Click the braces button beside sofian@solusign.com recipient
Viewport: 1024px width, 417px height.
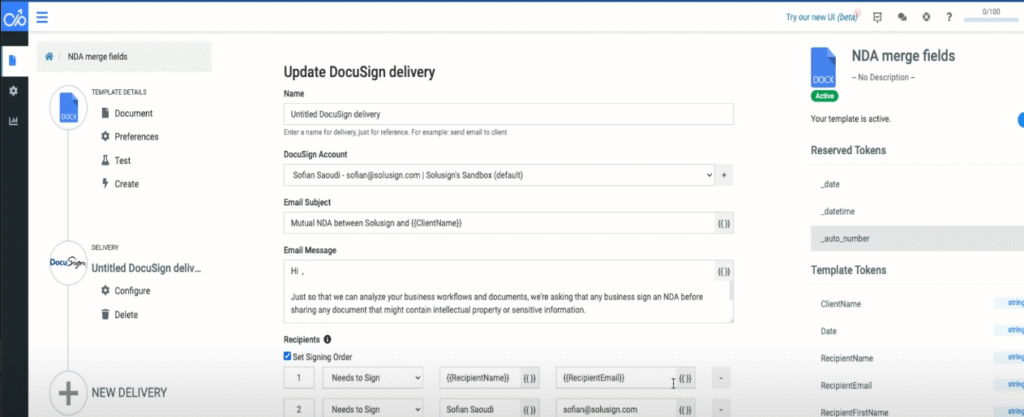tap(685, 409)
